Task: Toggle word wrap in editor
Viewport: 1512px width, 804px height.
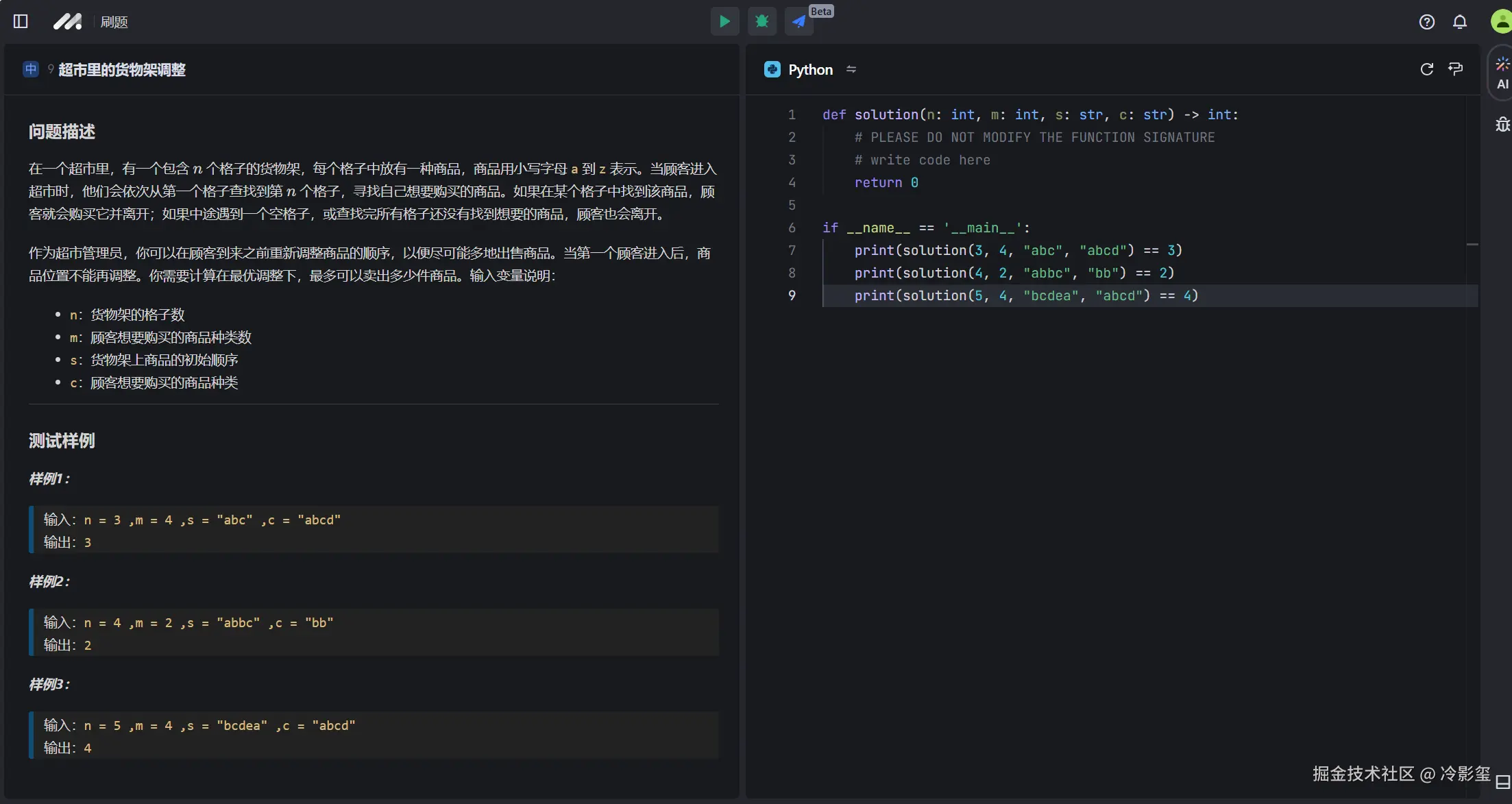Action: [x=1455, y=69]
